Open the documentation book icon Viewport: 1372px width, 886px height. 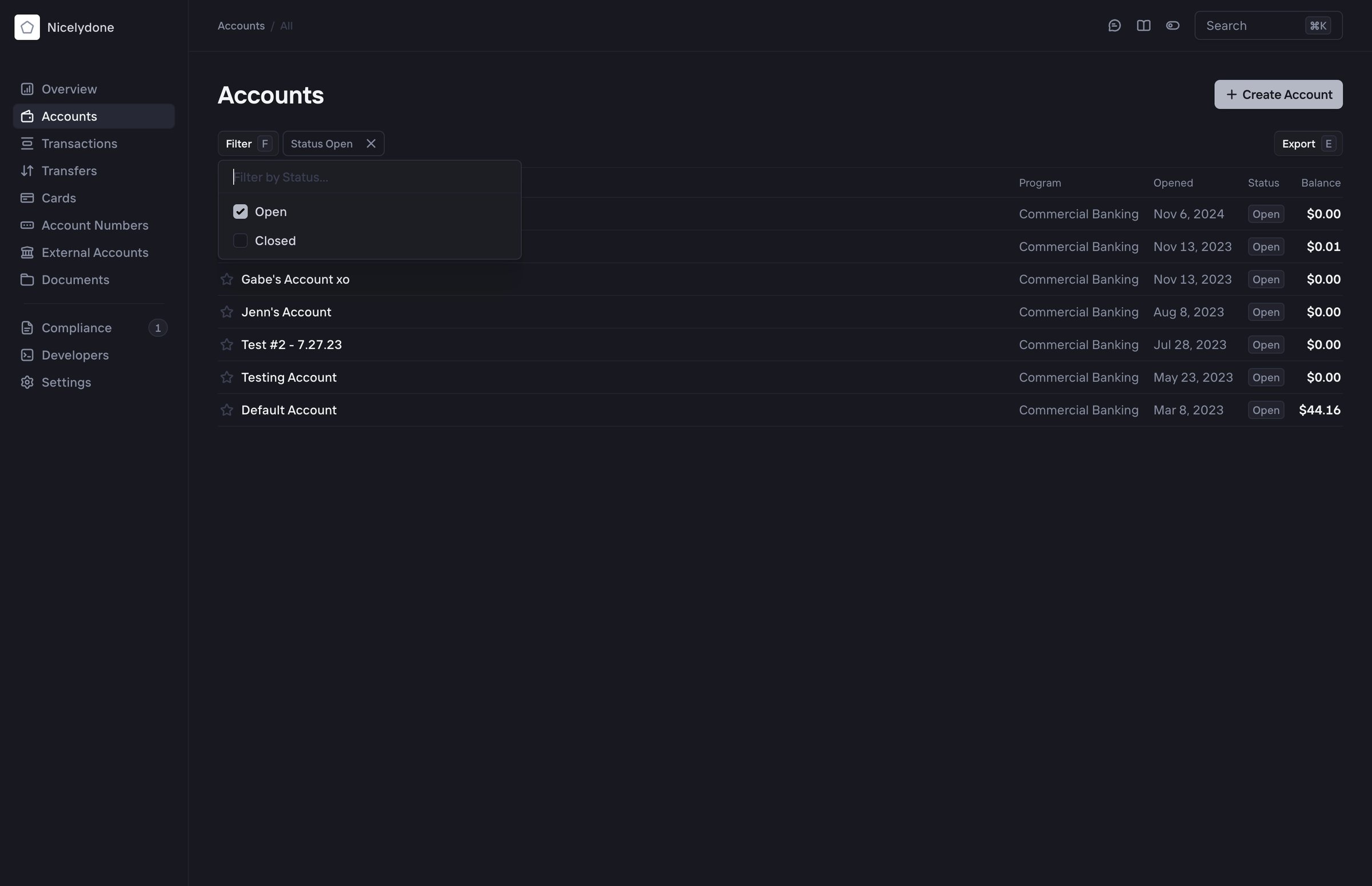point(1143,26)
